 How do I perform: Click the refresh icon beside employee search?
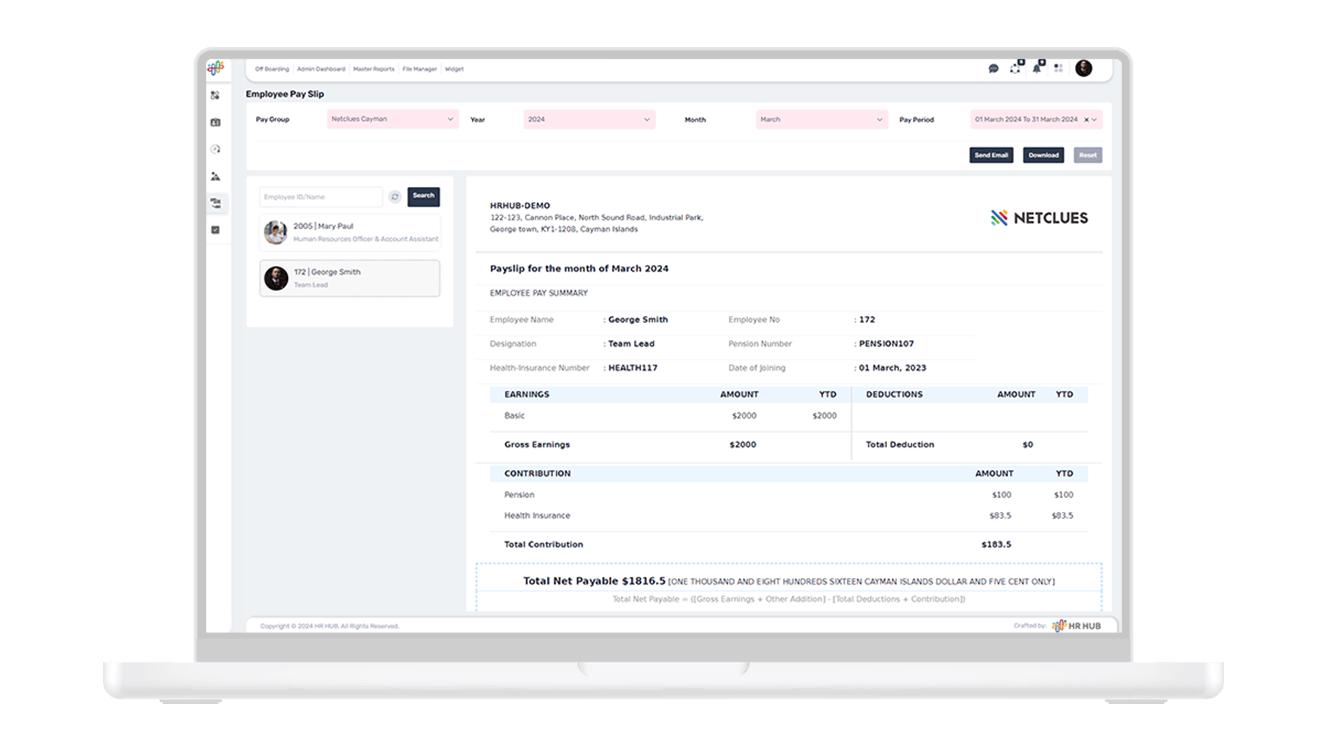(395, 197)
